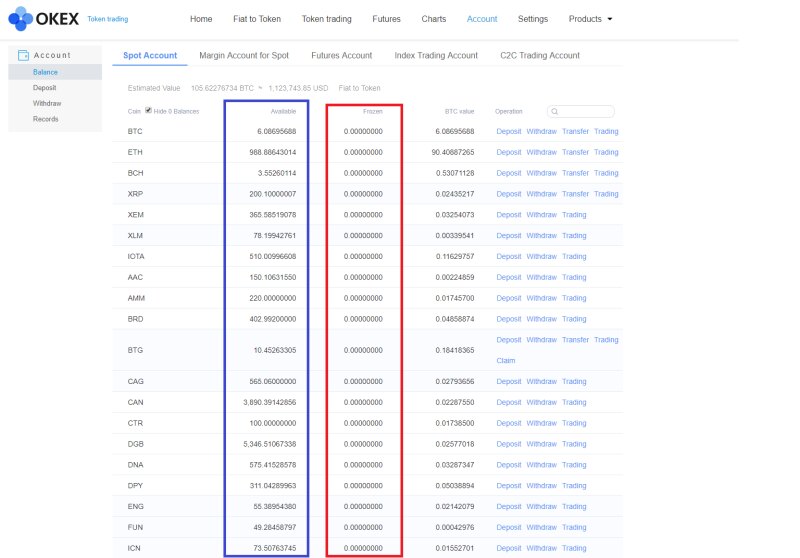
Task: Switch to Margin Account for Spot tab
Action: [244, 56]
